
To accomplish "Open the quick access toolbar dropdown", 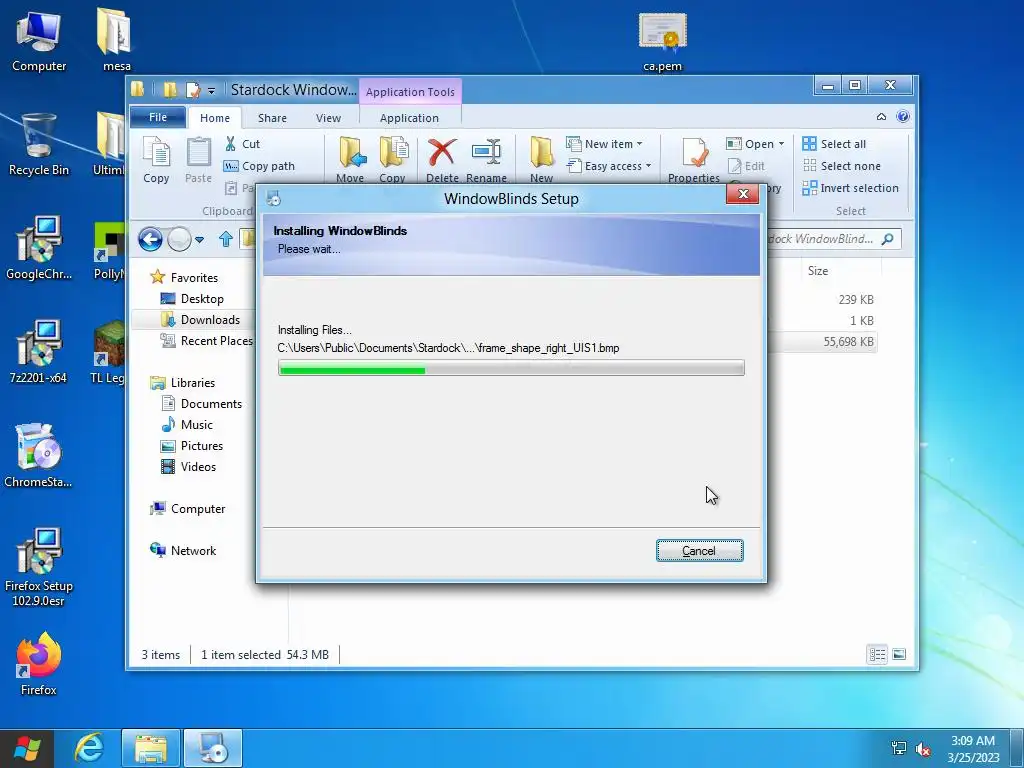I will (x=211, y=91).
